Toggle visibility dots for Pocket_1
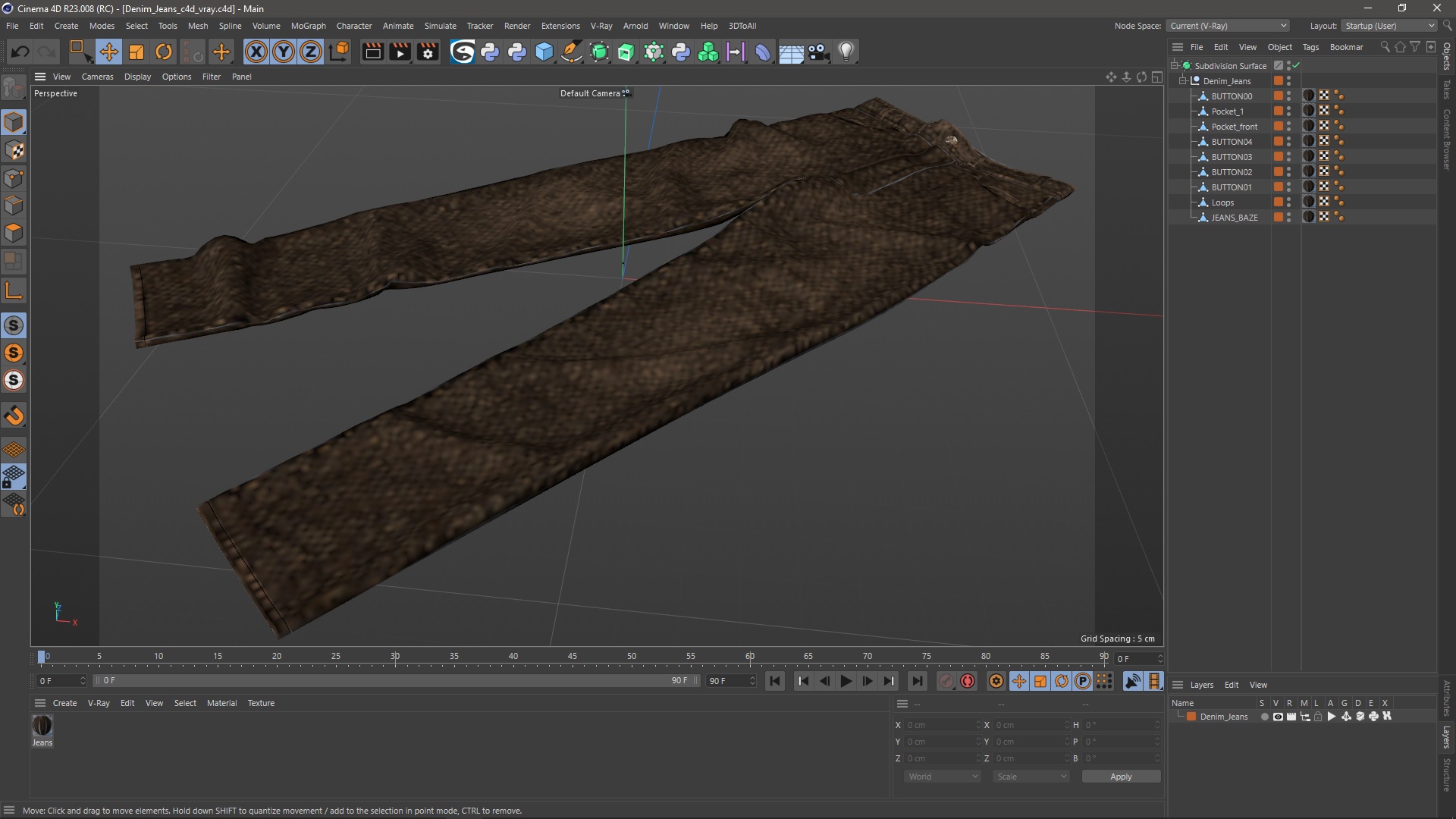This screenshot has width=1456, height=819. [1288, 111]
